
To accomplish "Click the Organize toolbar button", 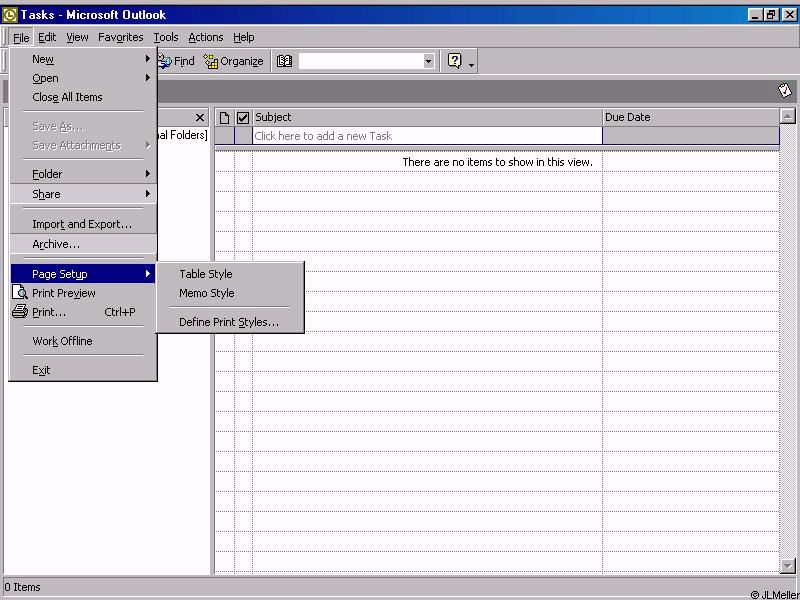I will (x=233, y=61).
